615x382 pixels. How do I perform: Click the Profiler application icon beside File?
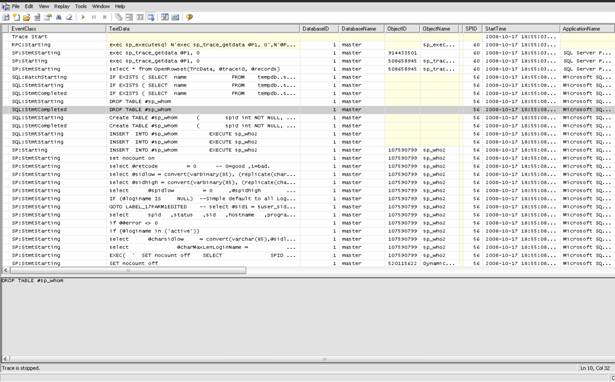[6, 7]
